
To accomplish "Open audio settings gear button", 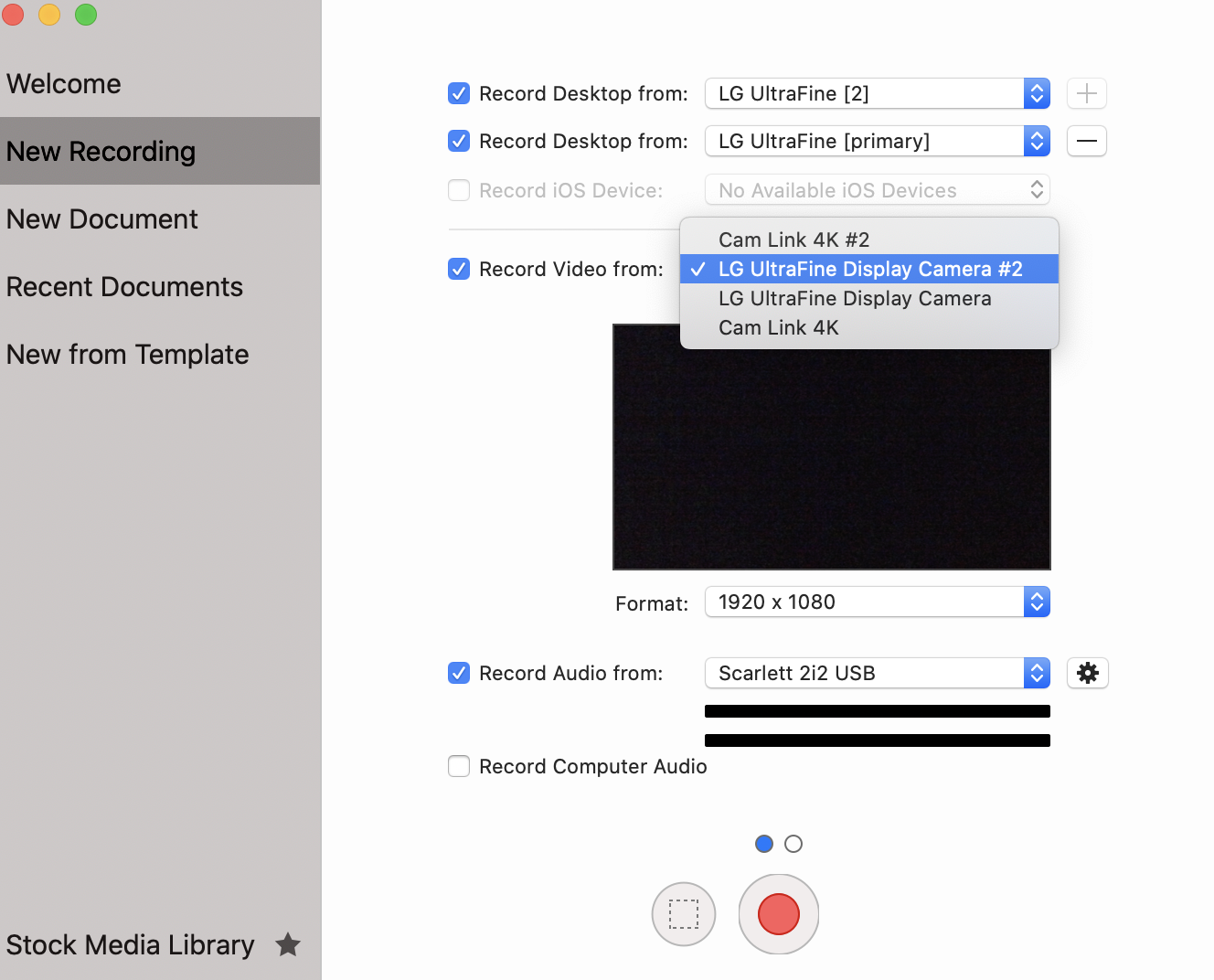I will pos(1088,673).
